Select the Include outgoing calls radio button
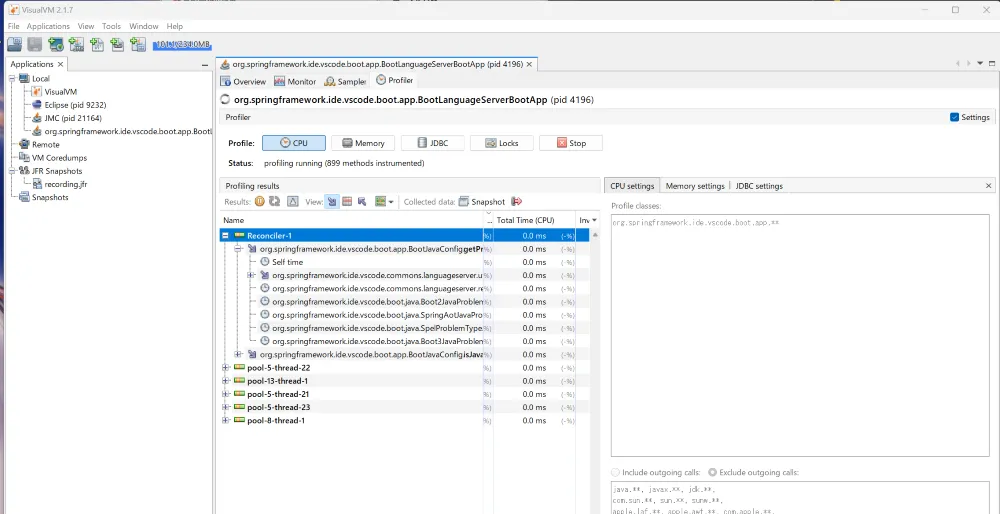This screenshot has height=514, width=1000. pos(615,473)
